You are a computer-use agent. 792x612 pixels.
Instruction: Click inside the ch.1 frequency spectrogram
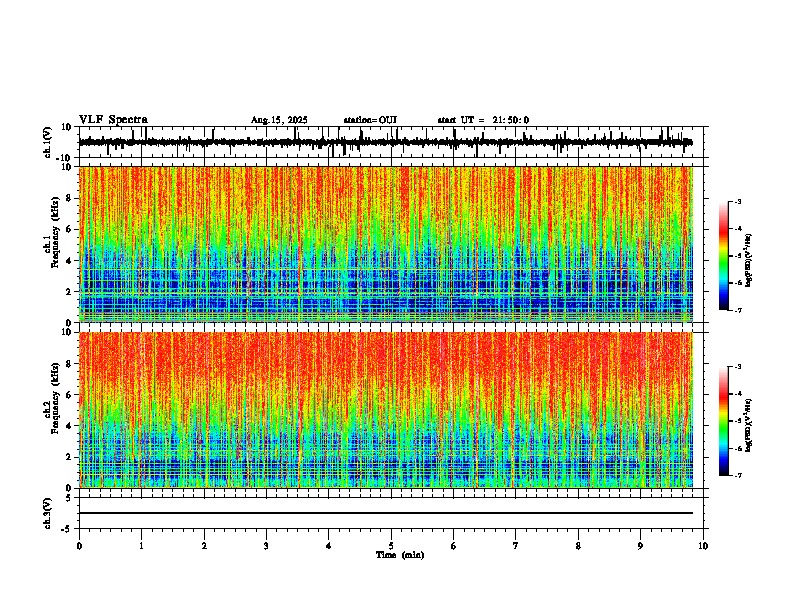pyautogui.click(x=385, y=244)
